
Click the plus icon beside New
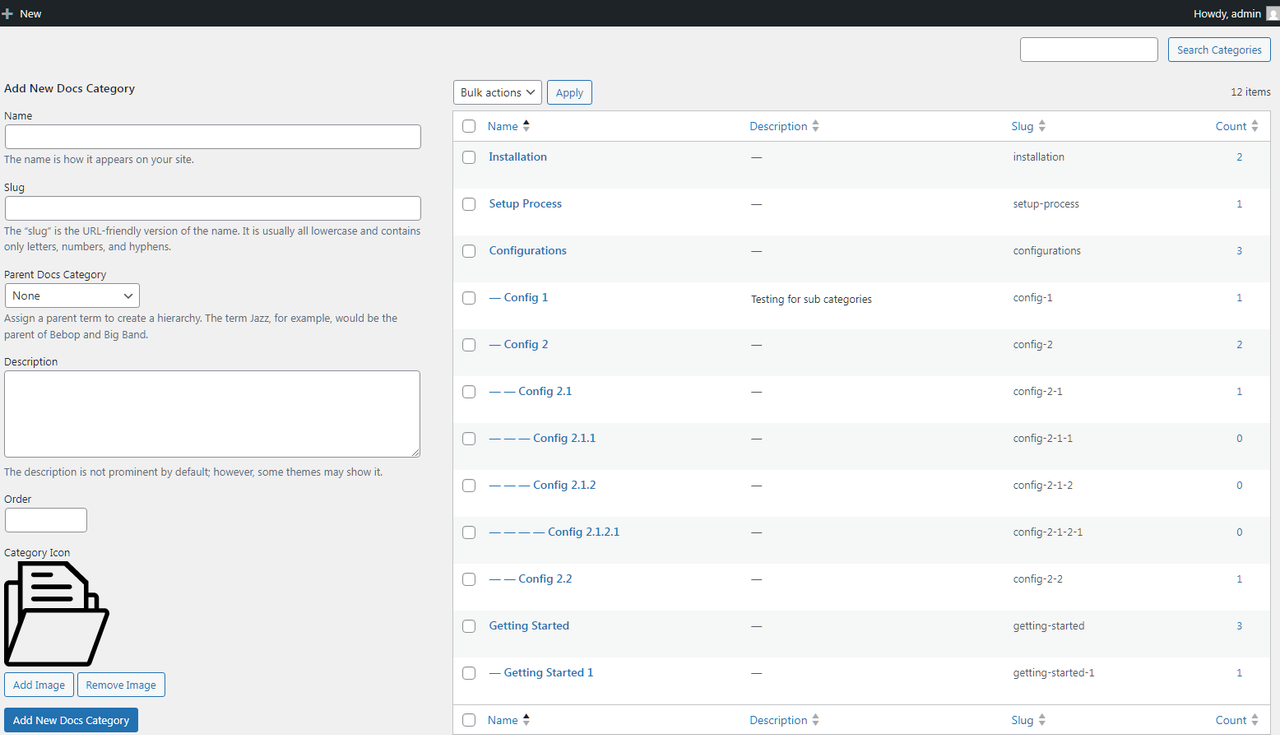tap(8, 13)
